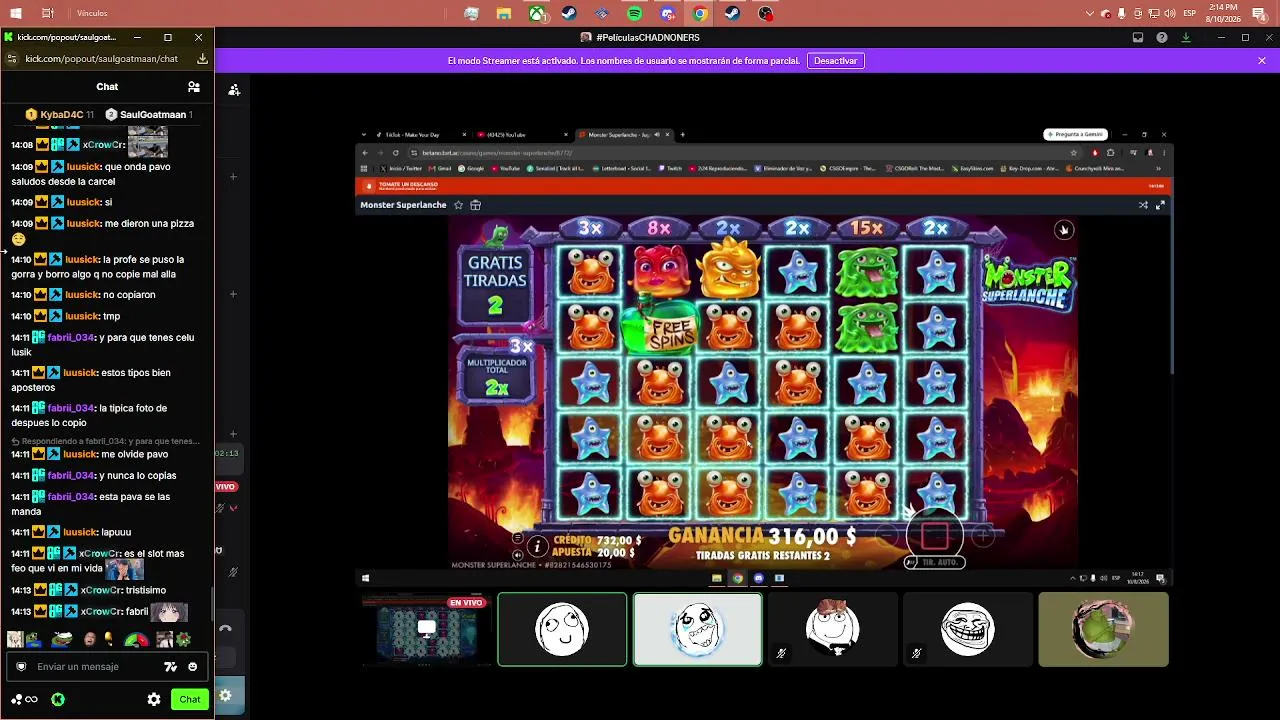The height and width of the screenshot is (720, 1280).
Task: Click the KybaD4C top gifter name
Action: click(62, 115)
